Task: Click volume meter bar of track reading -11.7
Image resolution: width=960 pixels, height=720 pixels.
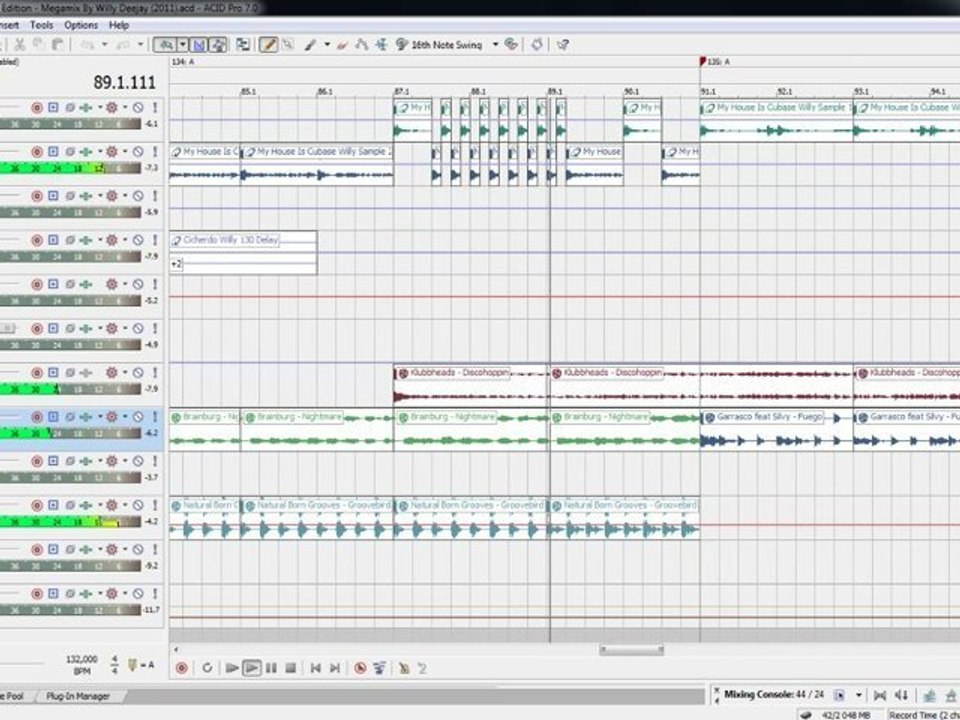Action: pyautogui.click(x=70, y=610)
